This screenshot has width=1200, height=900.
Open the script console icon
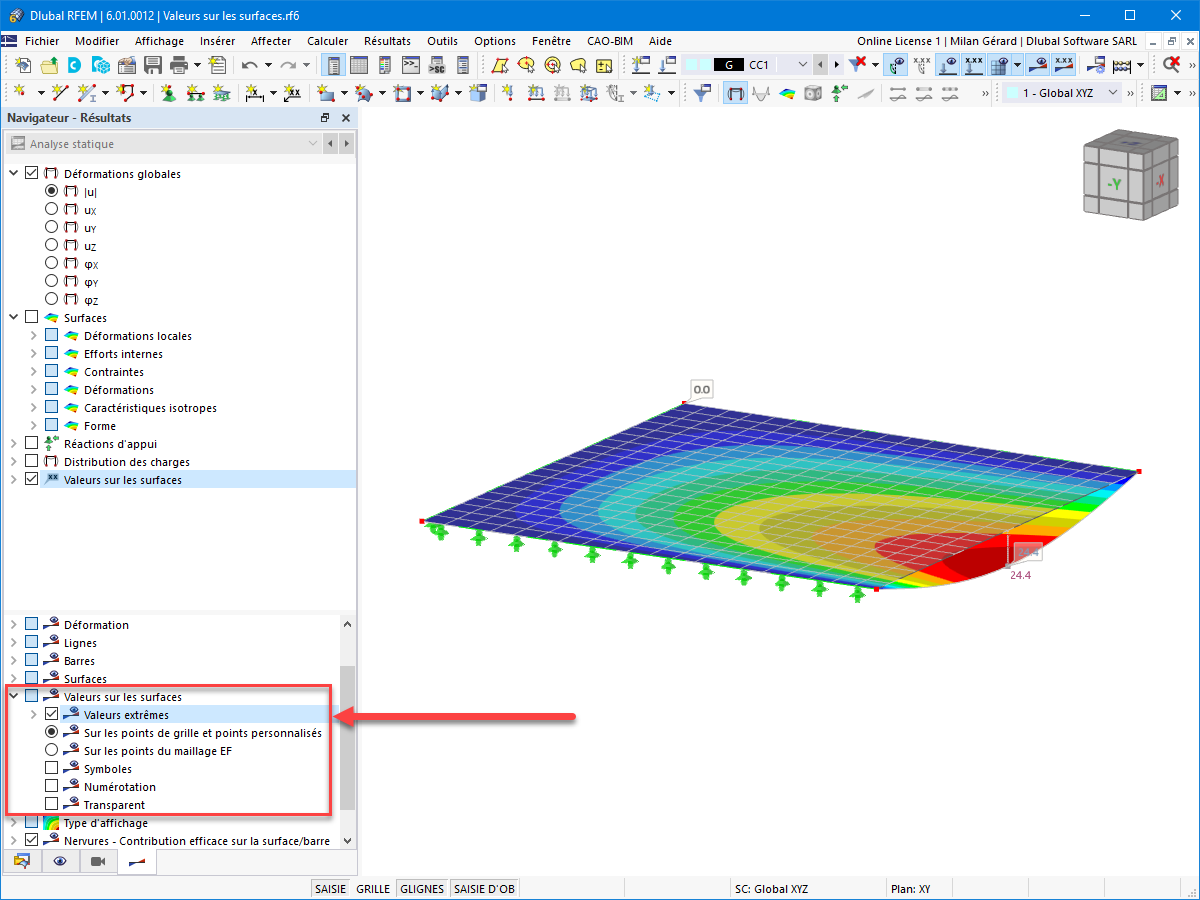(410, 65)
